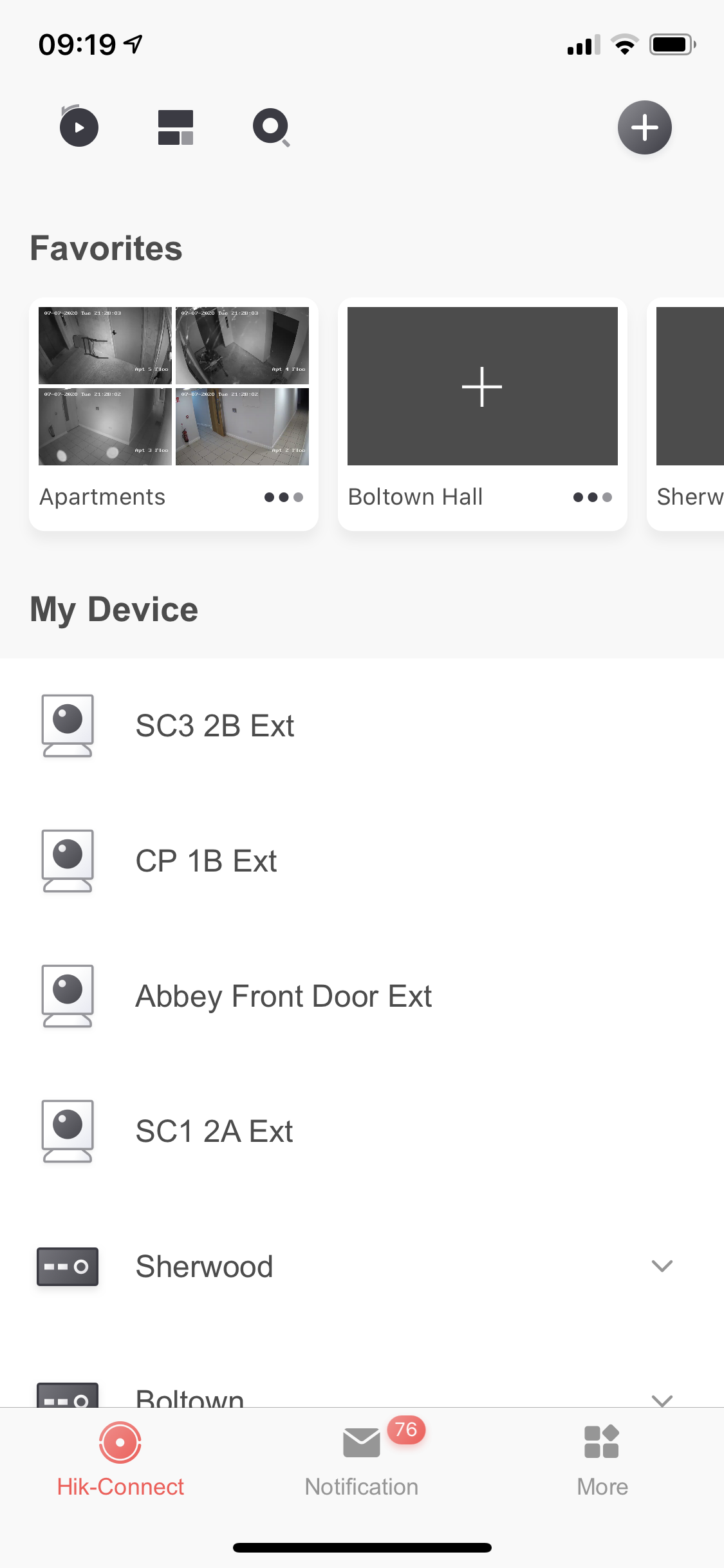724x1568 pixels.
Task: Tap the CP 1B Ext camera icon
Action: click(68, 861)
